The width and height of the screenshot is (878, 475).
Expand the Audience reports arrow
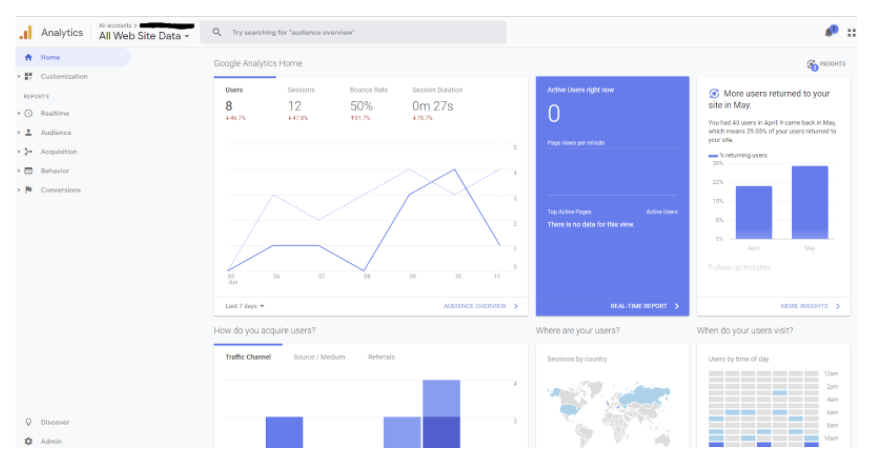[x=18, y=132]
